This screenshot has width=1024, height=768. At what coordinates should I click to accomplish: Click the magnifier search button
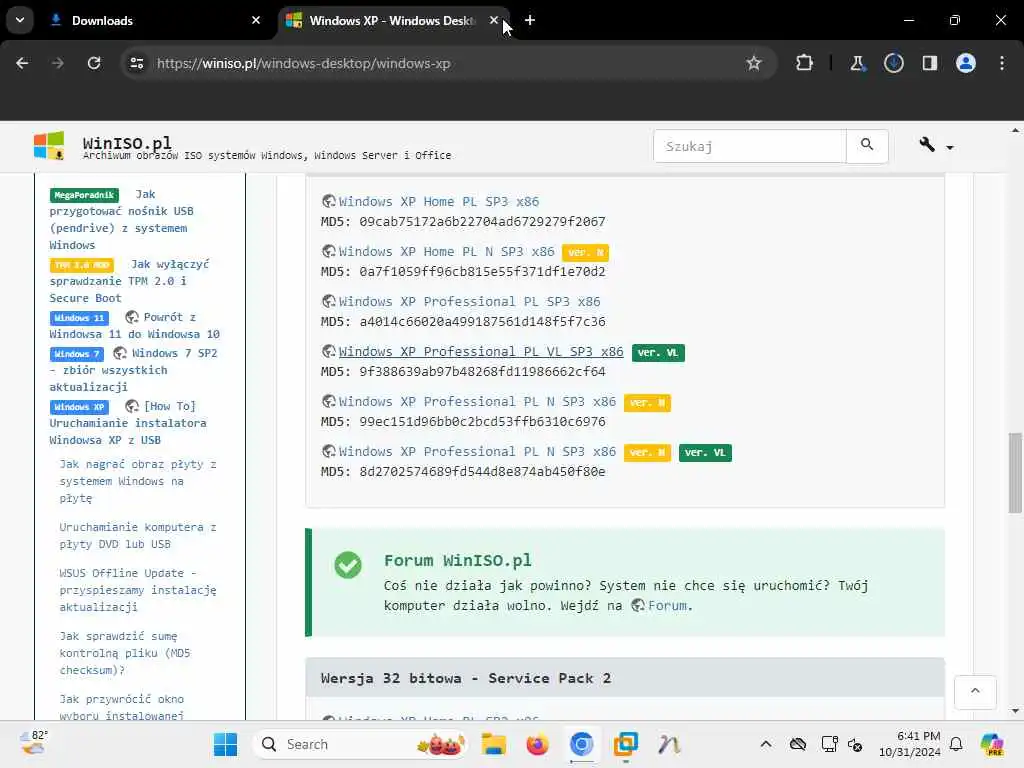867,146
